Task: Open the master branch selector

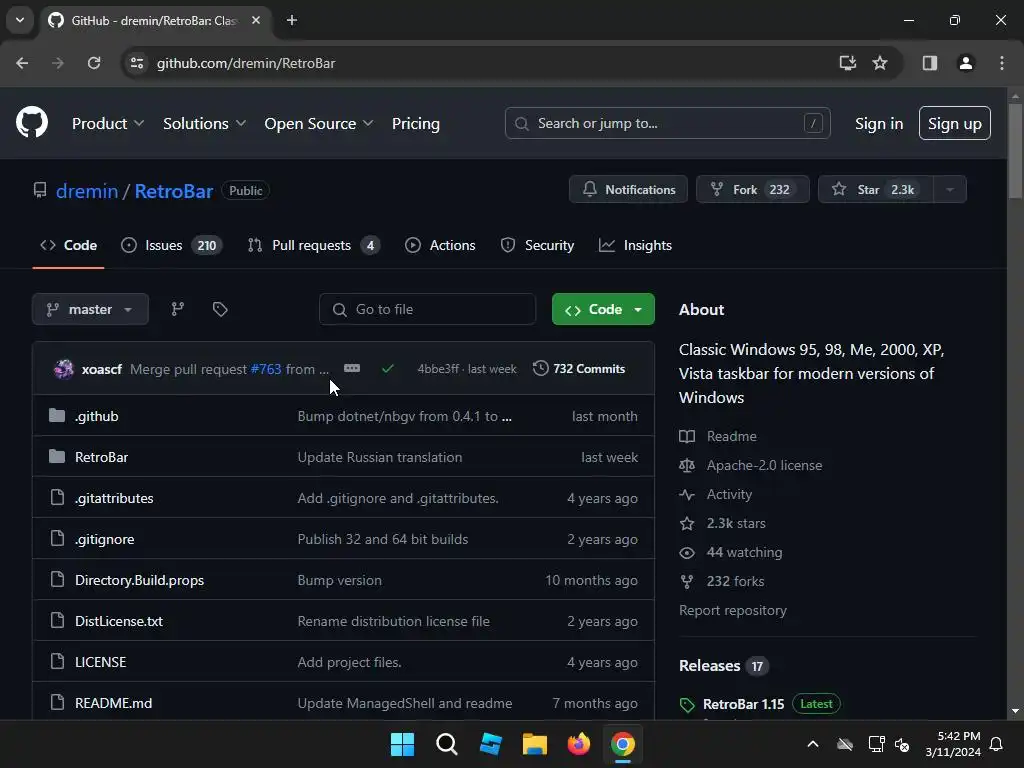Action: pyautogui.click(x=90, y=309)
